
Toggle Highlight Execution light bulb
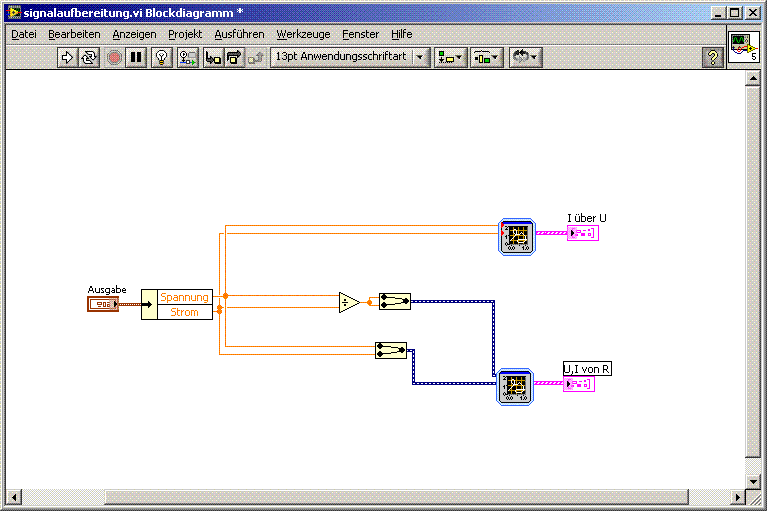pos(161,58)
